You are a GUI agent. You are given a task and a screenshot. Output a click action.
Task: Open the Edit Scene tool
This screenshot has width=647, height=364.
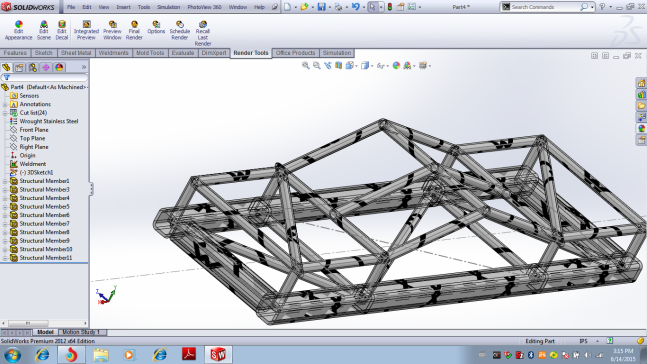pos(44,31)
